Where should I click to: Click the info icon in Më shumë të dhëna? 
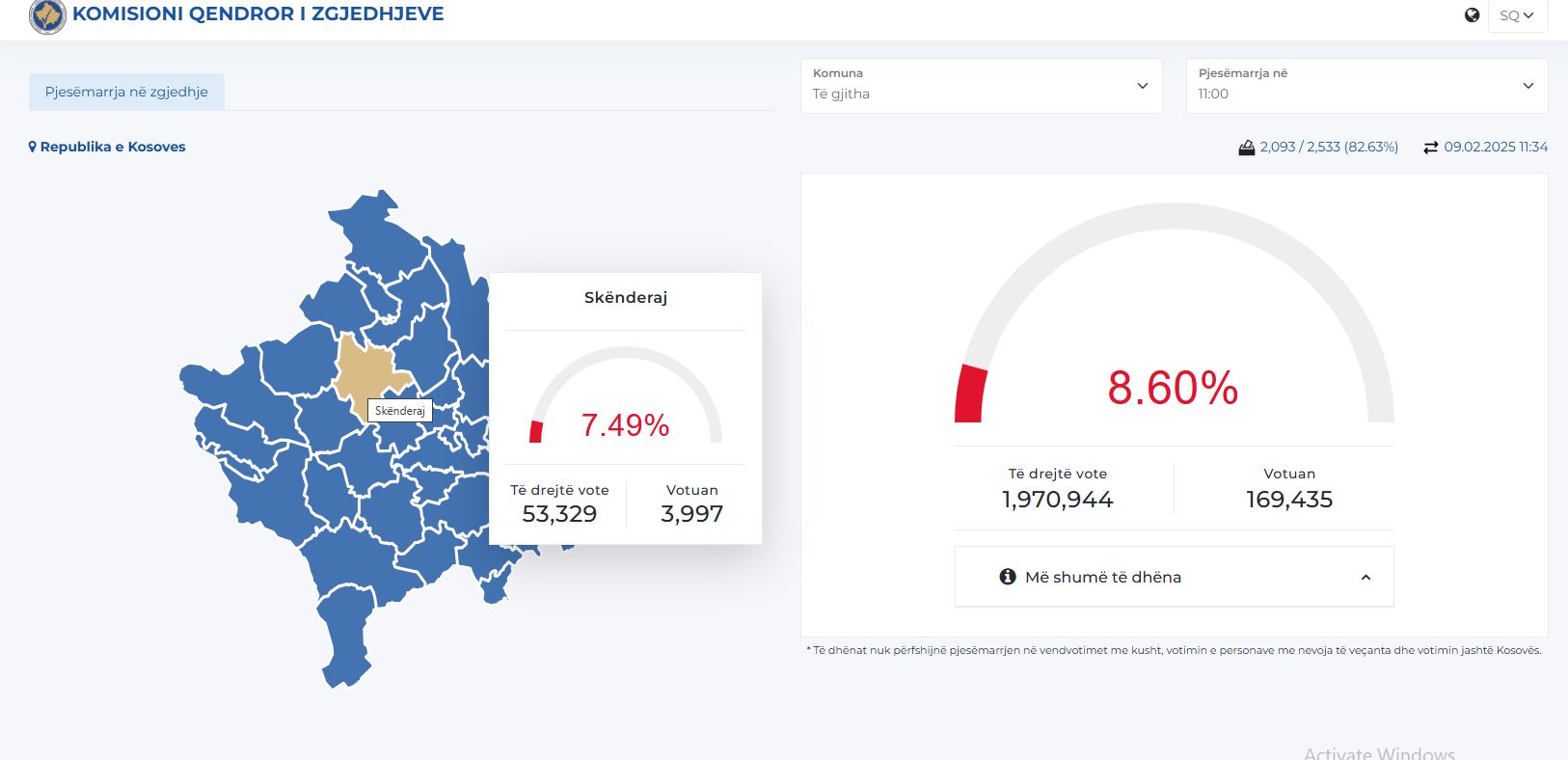[x=1008, y=577]
